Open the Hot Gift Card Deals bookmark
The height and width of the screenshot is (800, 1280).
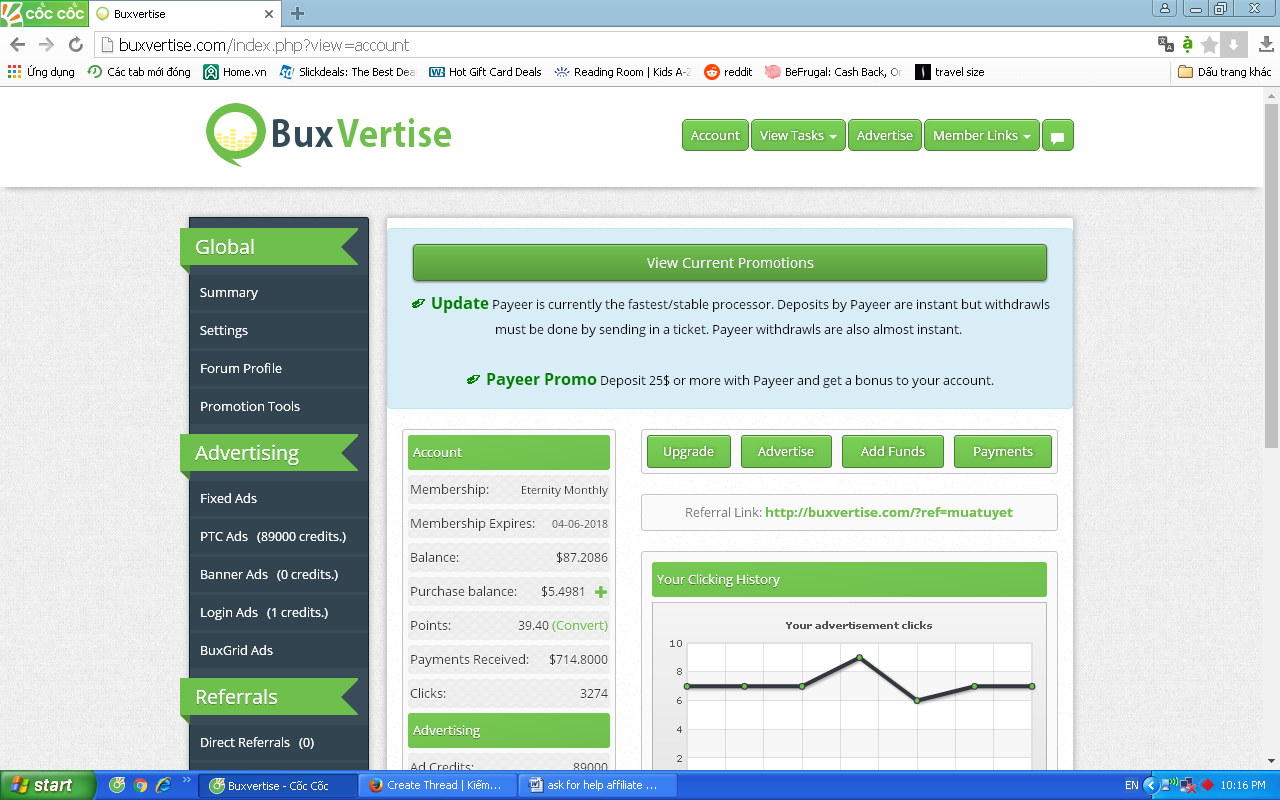pos(485,72)
